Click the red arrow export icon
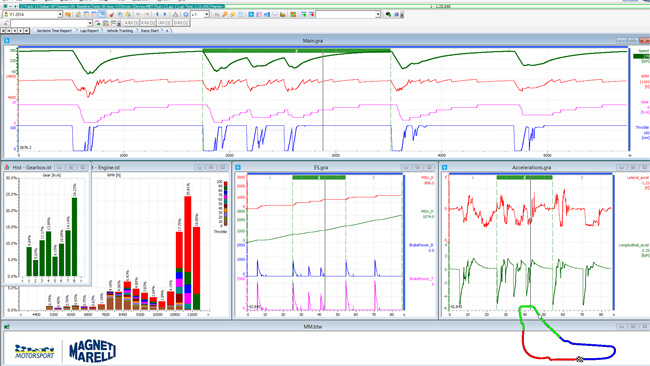Viewport: 650px width, 366px height. [x=311, y=15]
